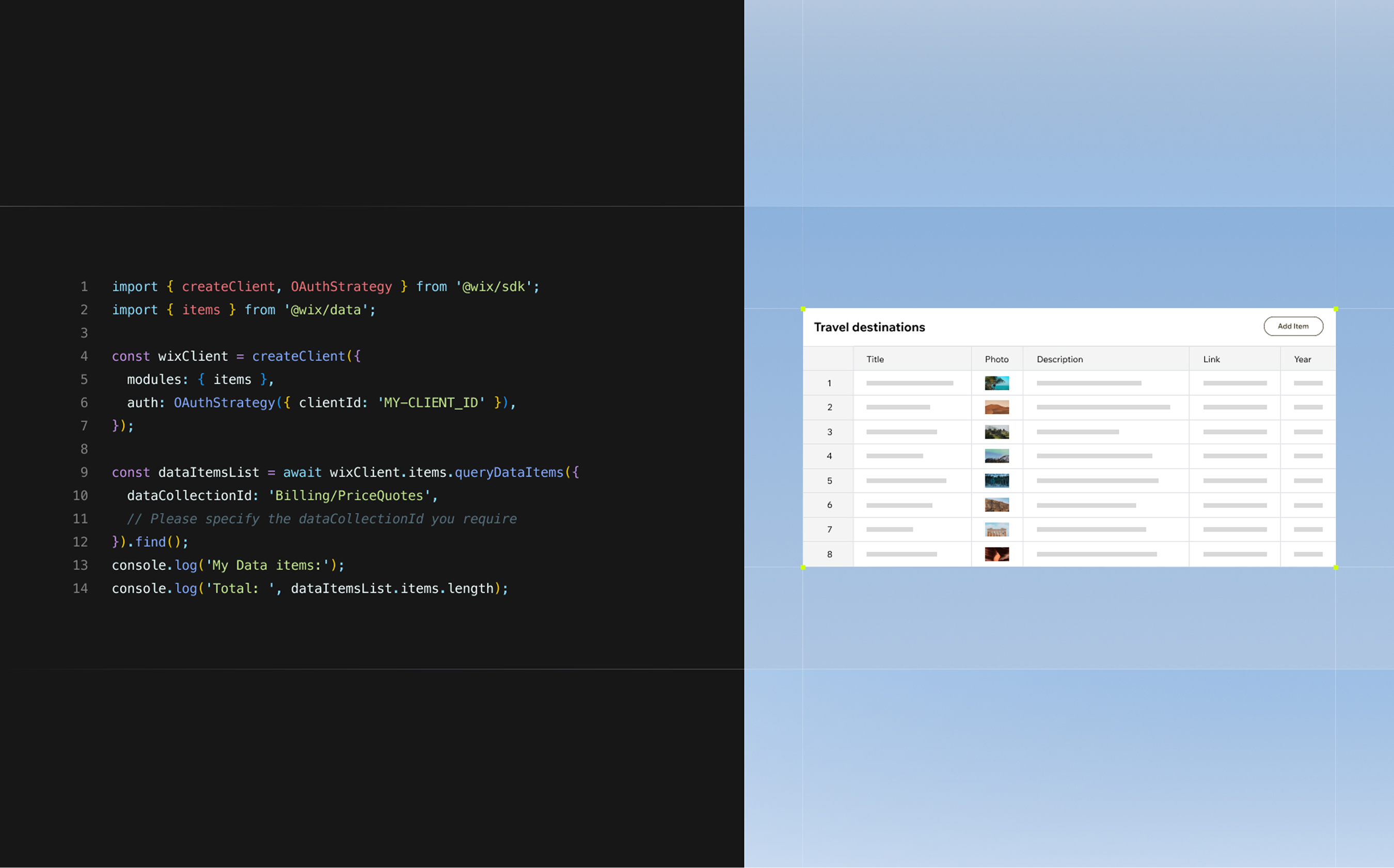Select table row number 8
The height and width of the screenshot is (868, 1394).
pyautogui.click(x=829, y=554)
